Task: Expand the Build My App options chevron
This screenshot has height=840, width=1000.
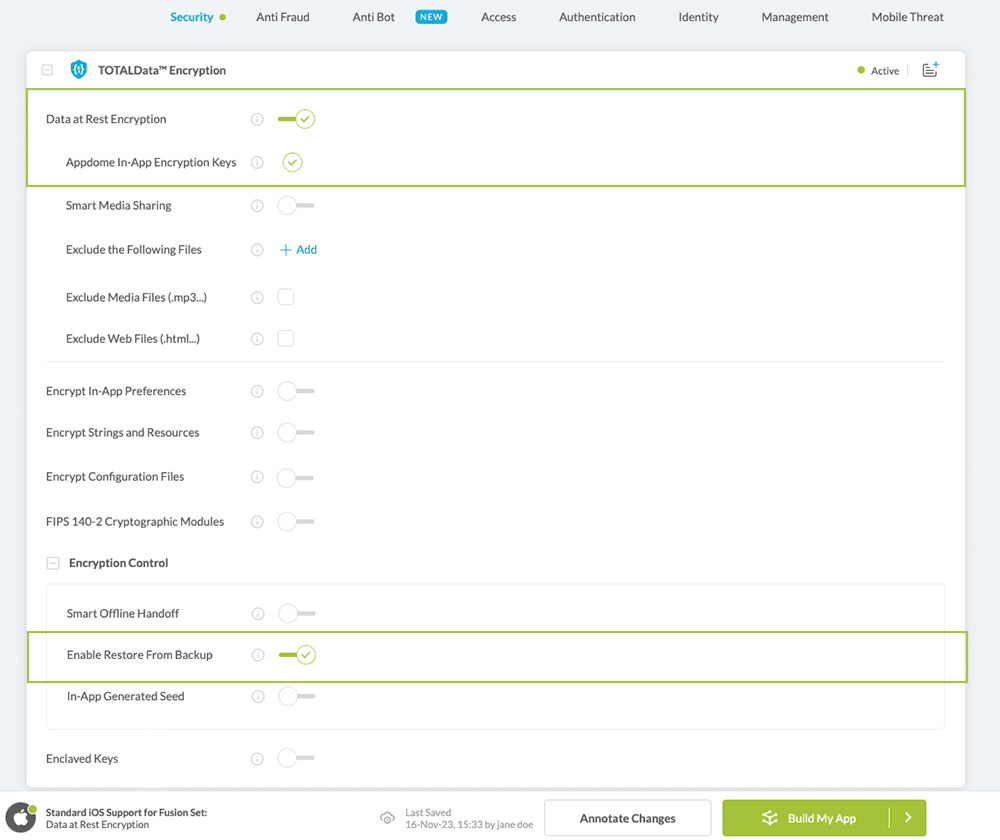Action: tap(908, 817)
